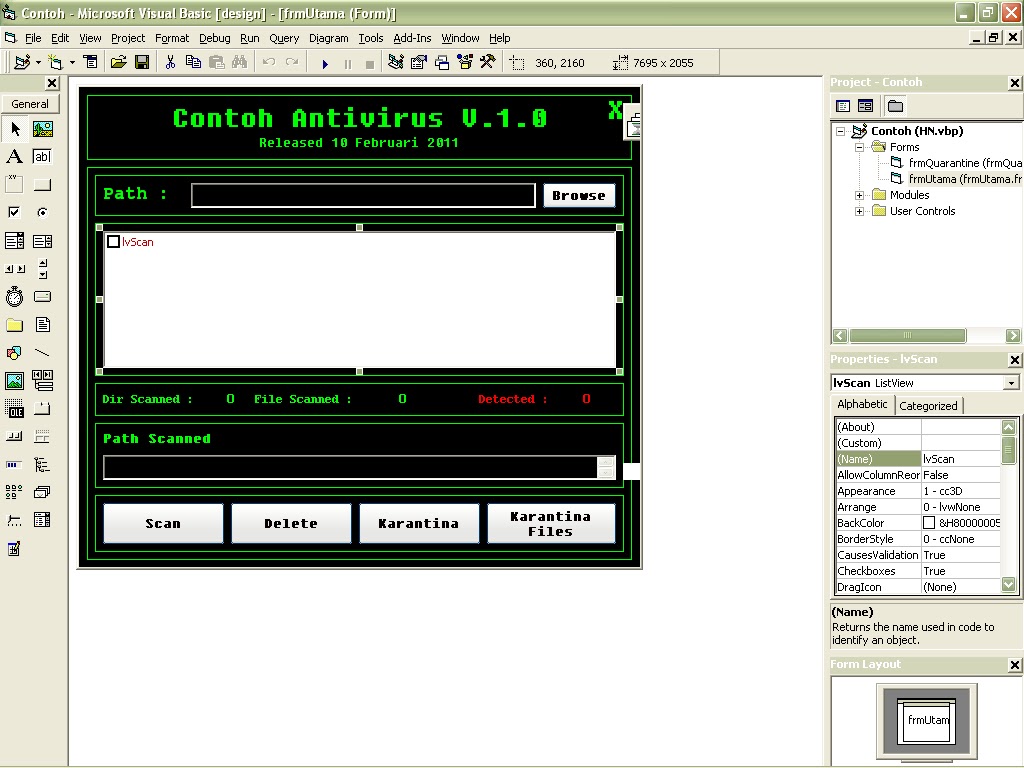Click the BackColor color swatch
This screenshot has height=768, width=1024.
(929, 523)
